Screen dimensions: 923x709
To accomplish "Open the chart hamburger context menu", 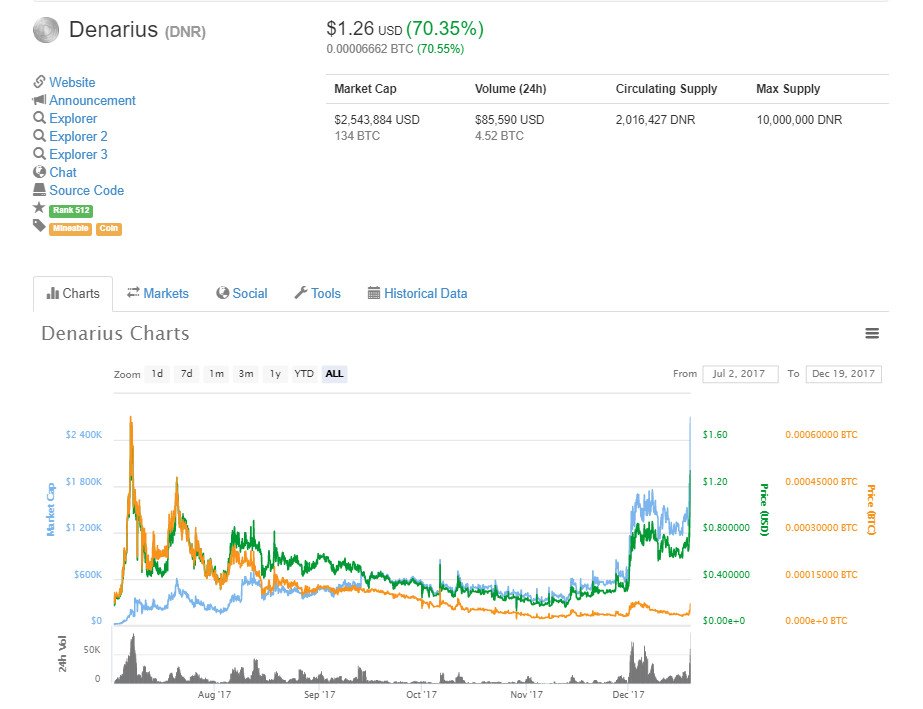I will tap(872, 334).
